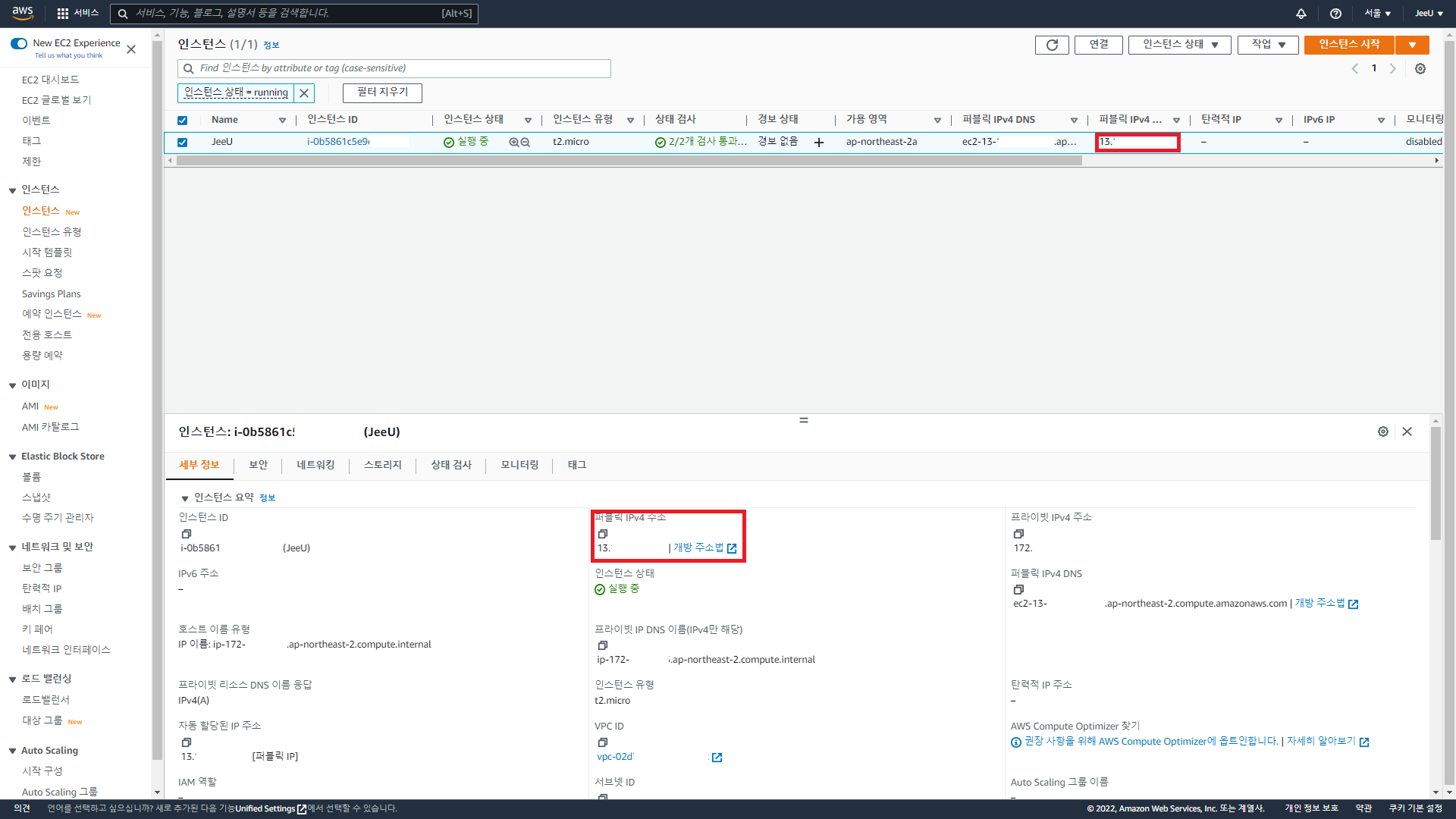Click the refresh instances icon button
This screenshot has width=1456, height=819.
click(x=1052, y=45)
